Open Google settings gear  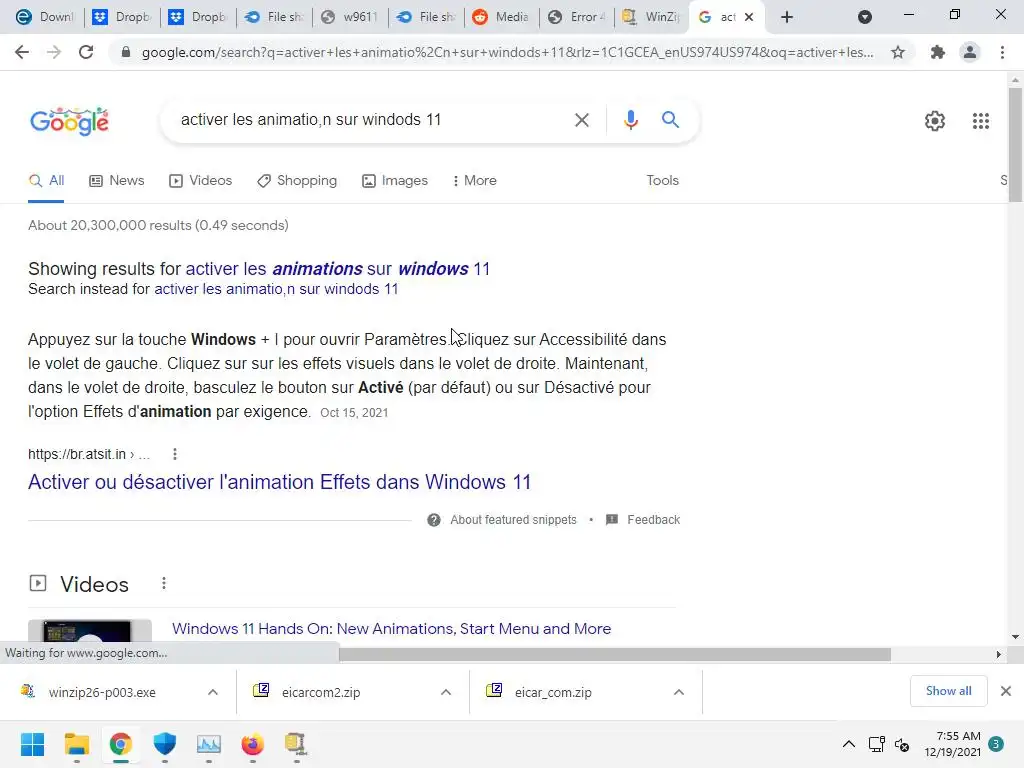(x=935, y=121)
